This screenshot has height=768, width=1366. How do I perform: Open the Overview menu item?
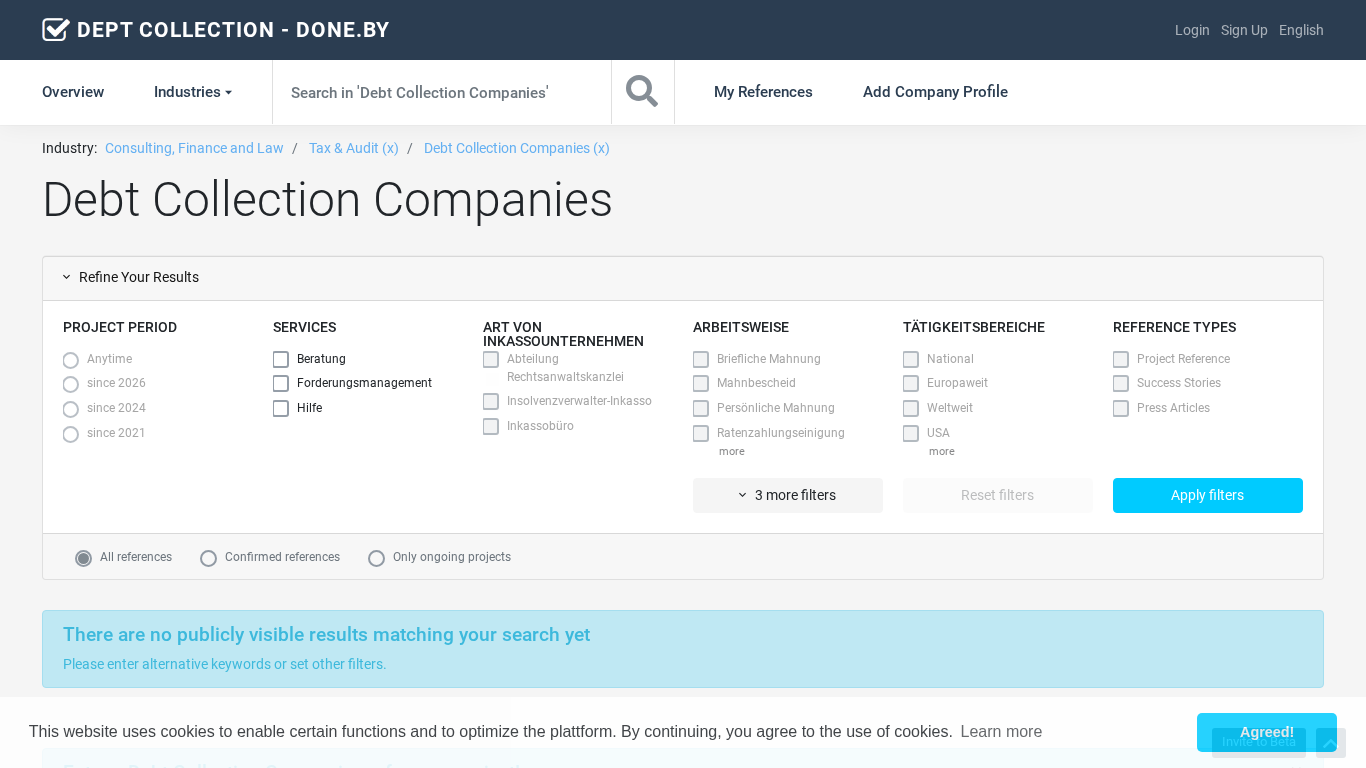(73, 92)
